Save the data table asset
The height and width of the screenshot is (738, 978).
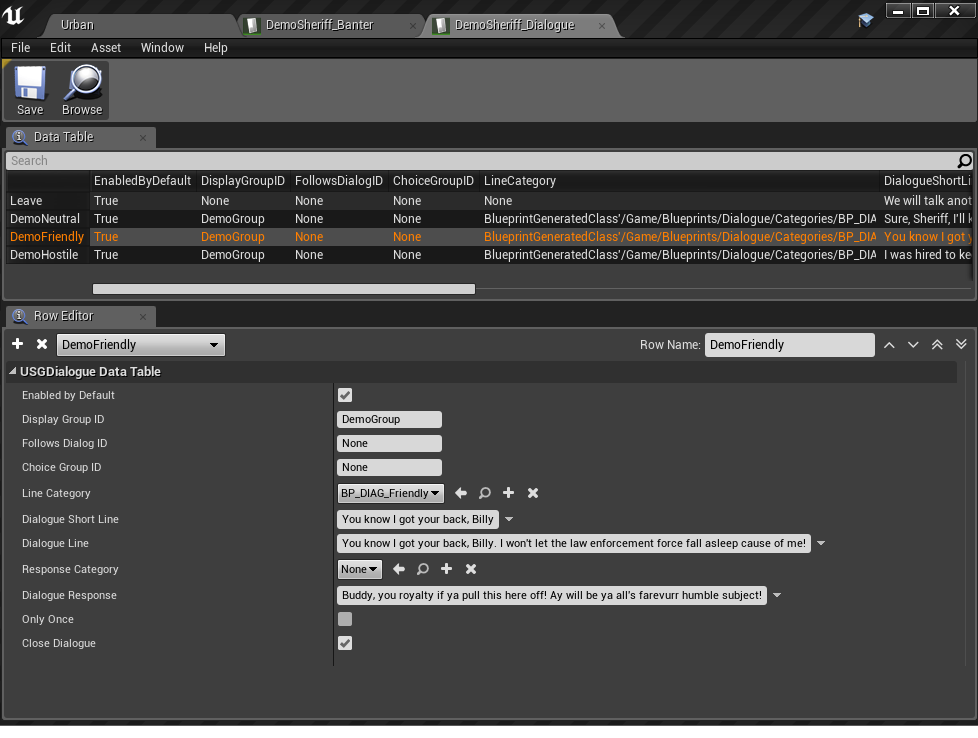point(30,91)
